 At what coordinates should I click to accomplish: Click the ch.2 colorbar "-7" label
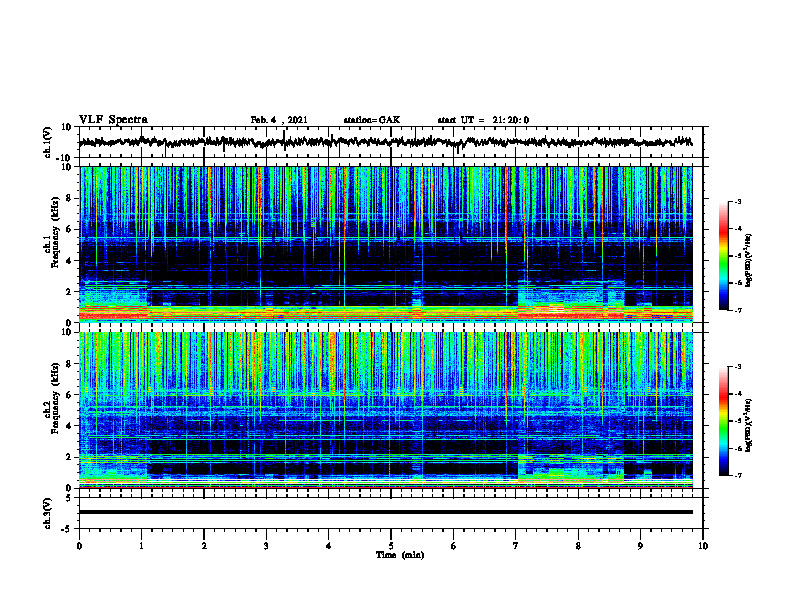tap(737, 476)
